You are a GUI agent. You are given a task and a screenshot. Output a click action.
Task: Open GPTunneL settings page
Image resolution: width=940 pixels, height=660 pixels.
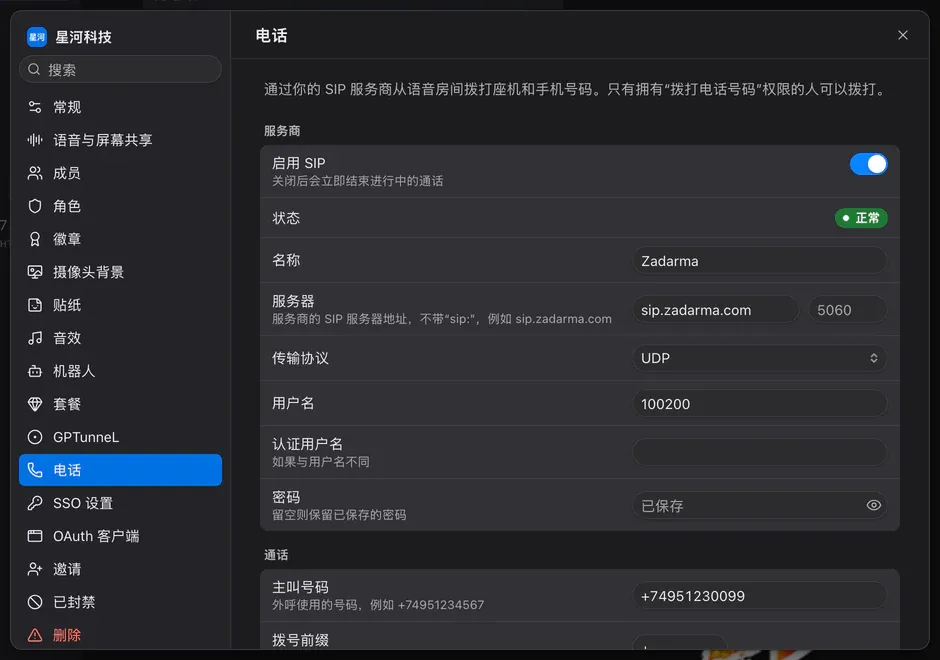[x=120, y=437]
